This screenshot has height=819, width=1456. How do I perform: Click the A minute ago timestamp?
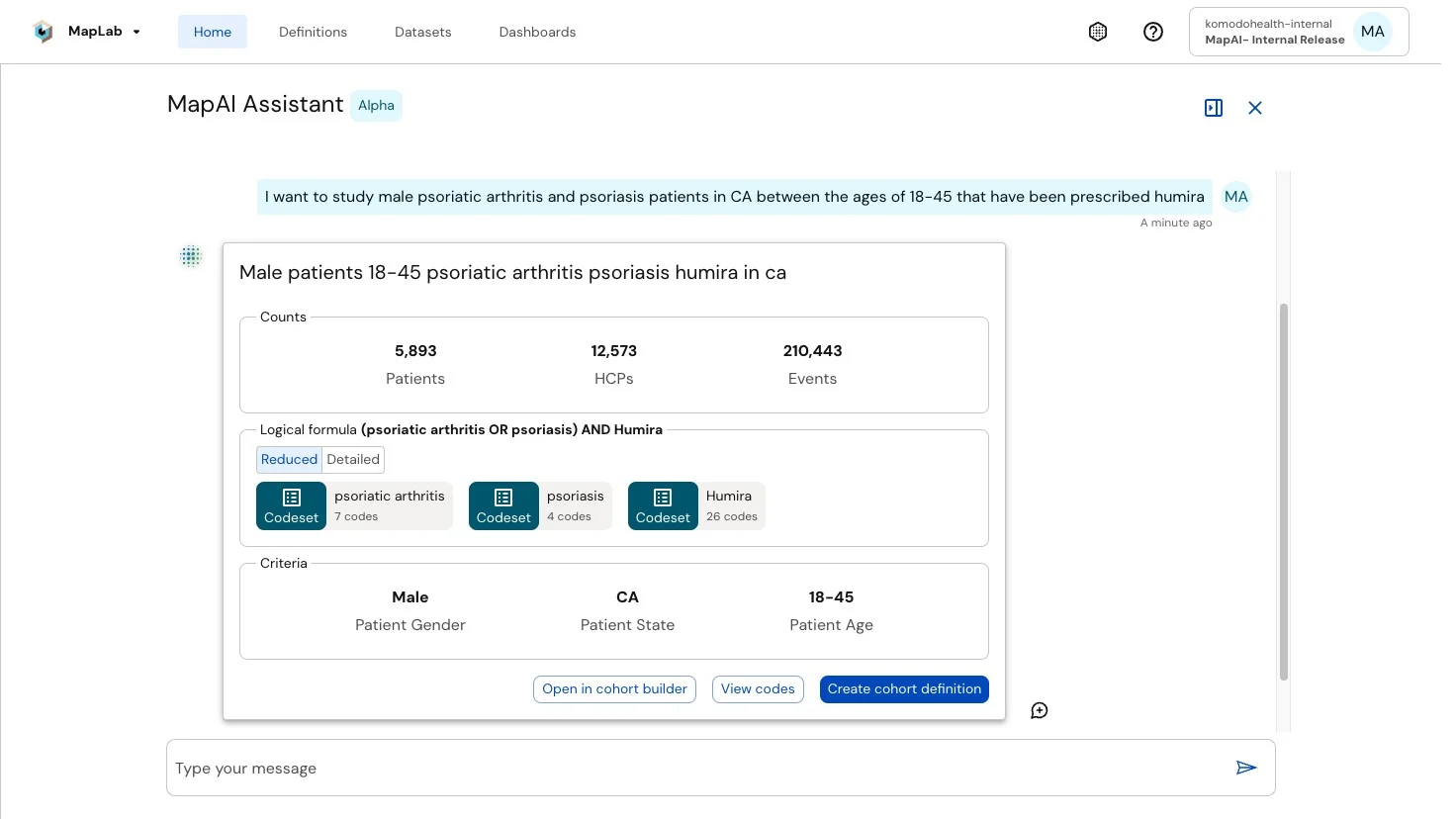1176,224
